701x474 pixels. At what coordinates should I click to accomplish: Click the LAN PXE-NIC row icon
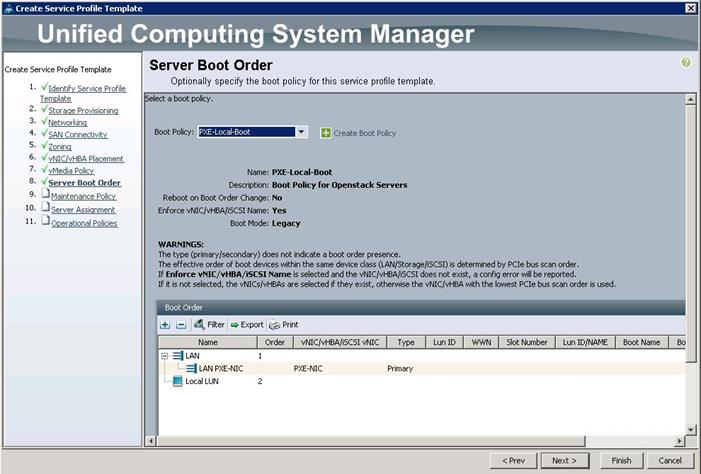[x=191, y=368]
